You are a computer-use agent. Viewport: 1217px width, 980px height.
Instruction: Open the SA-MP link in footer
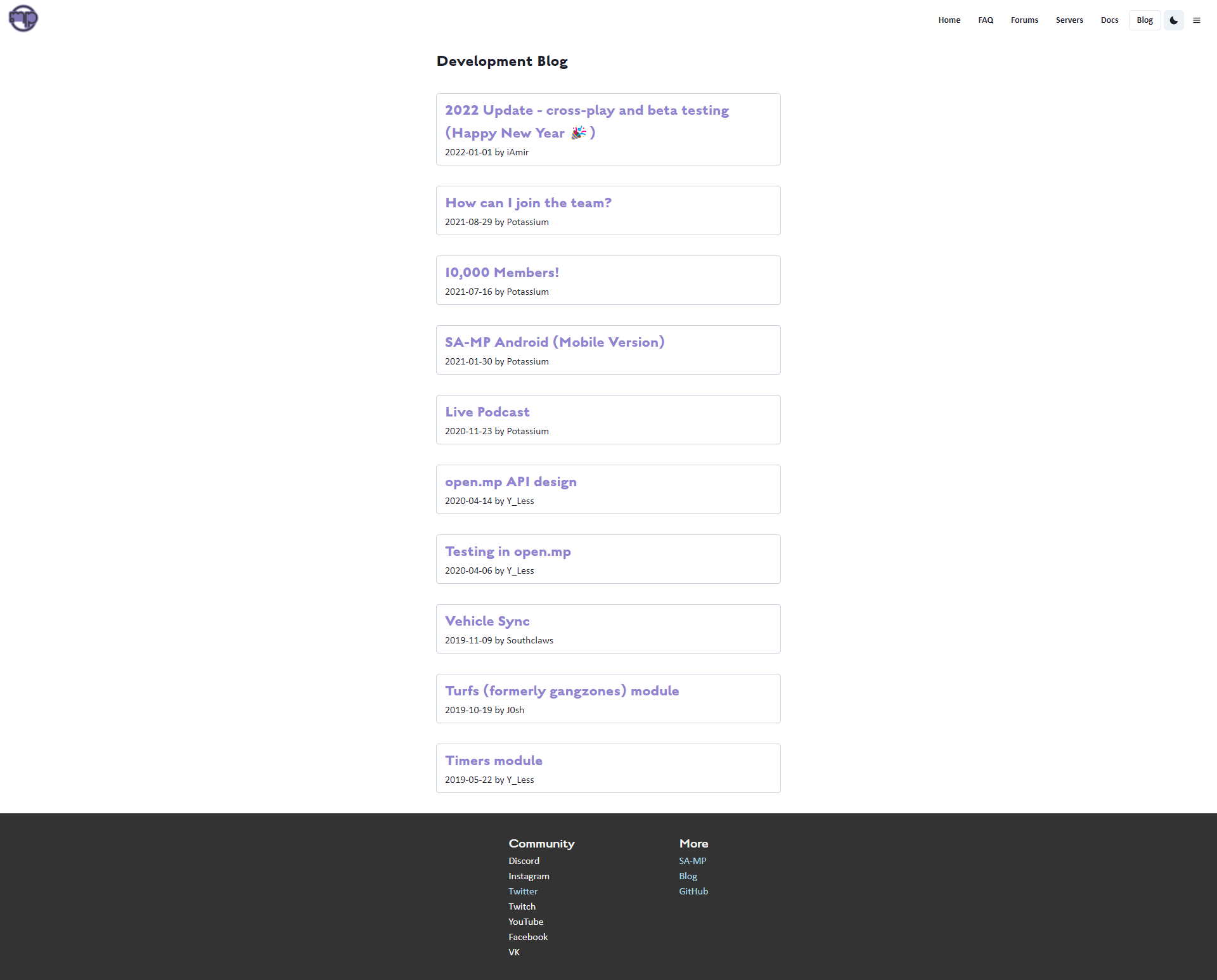[692, 860]
